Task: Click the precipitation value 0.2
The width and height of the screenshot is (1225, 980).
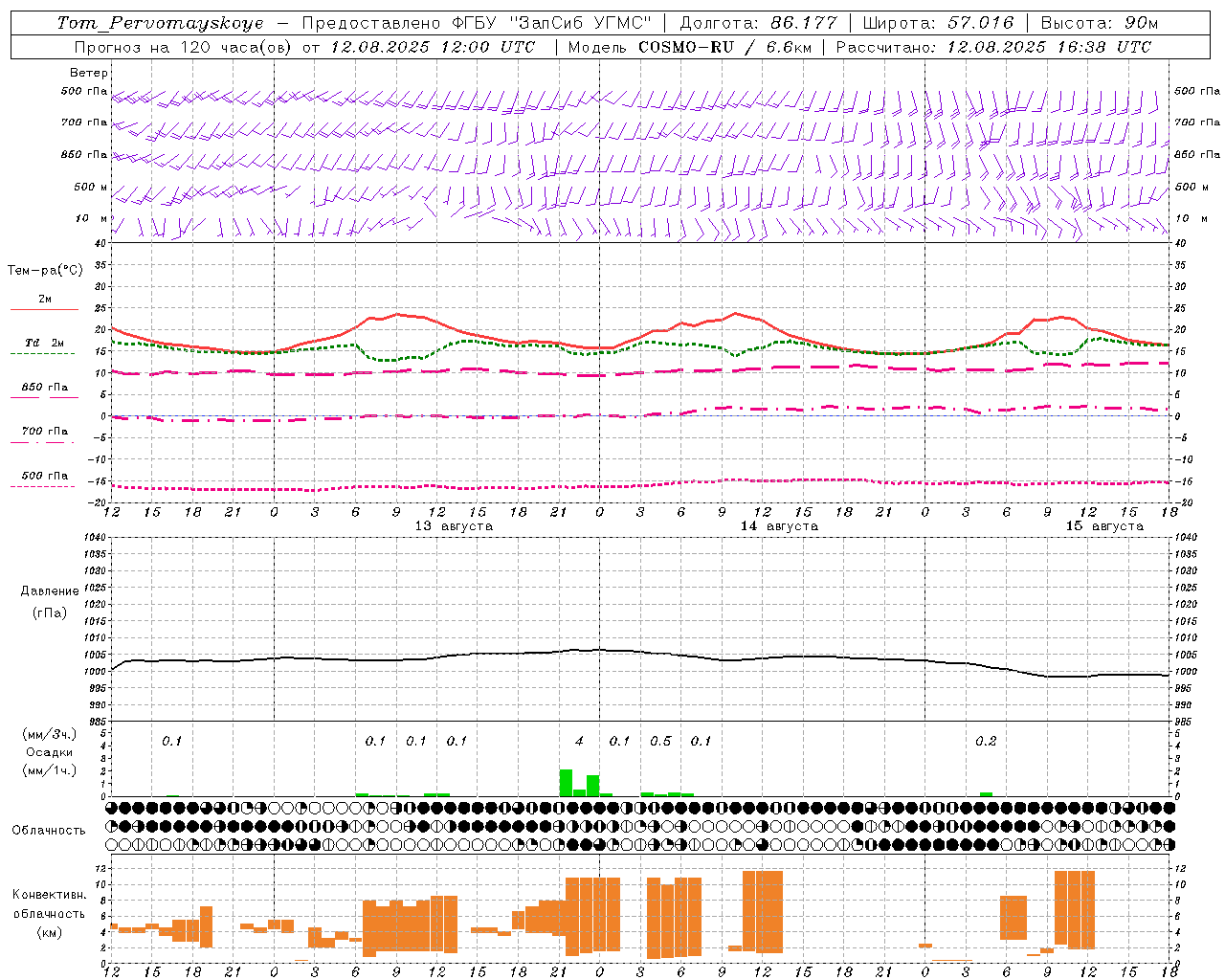Action: point(986,741)
